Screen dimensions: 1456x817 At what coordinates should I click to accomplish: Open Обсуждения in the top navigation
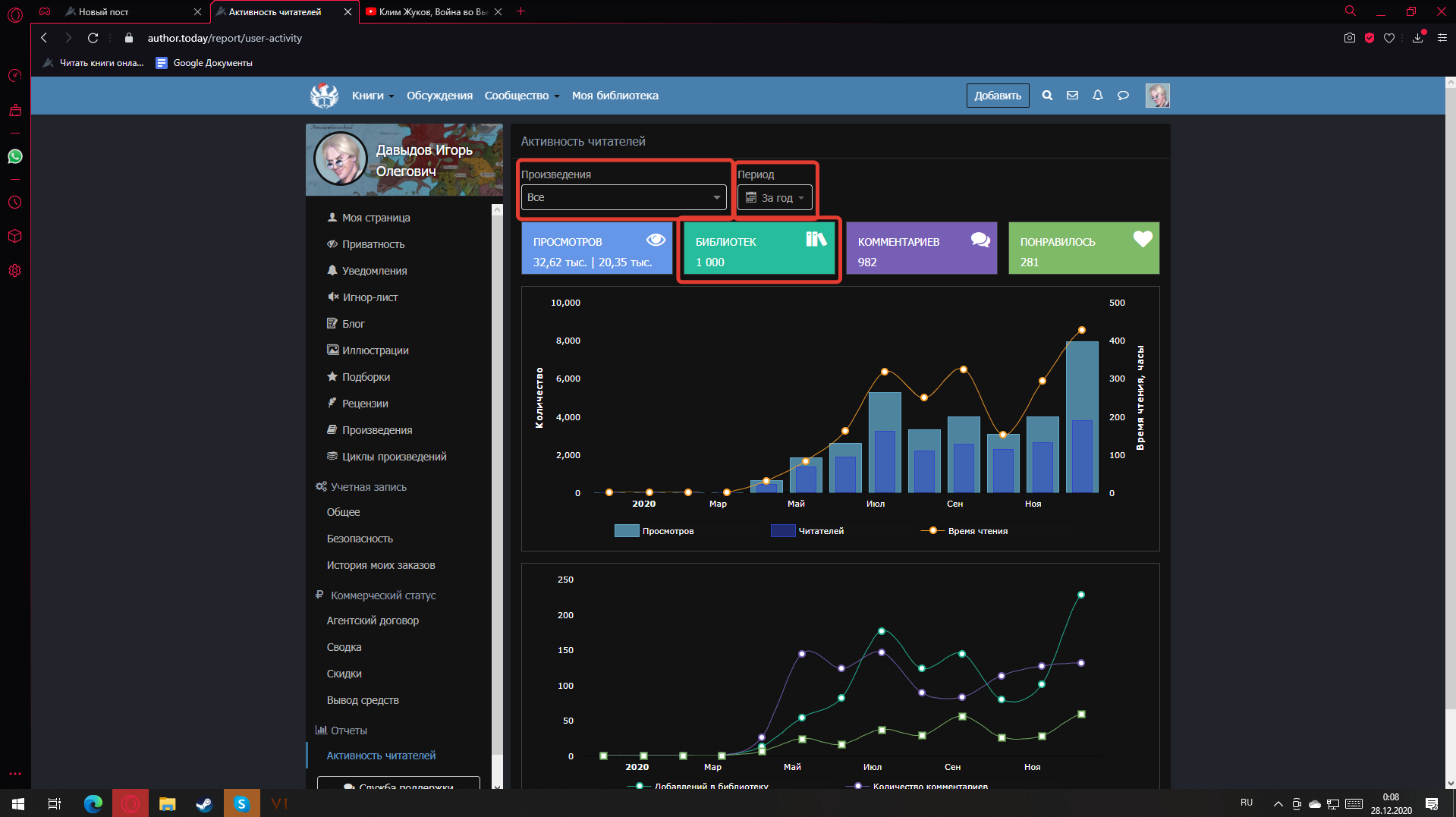439,96
